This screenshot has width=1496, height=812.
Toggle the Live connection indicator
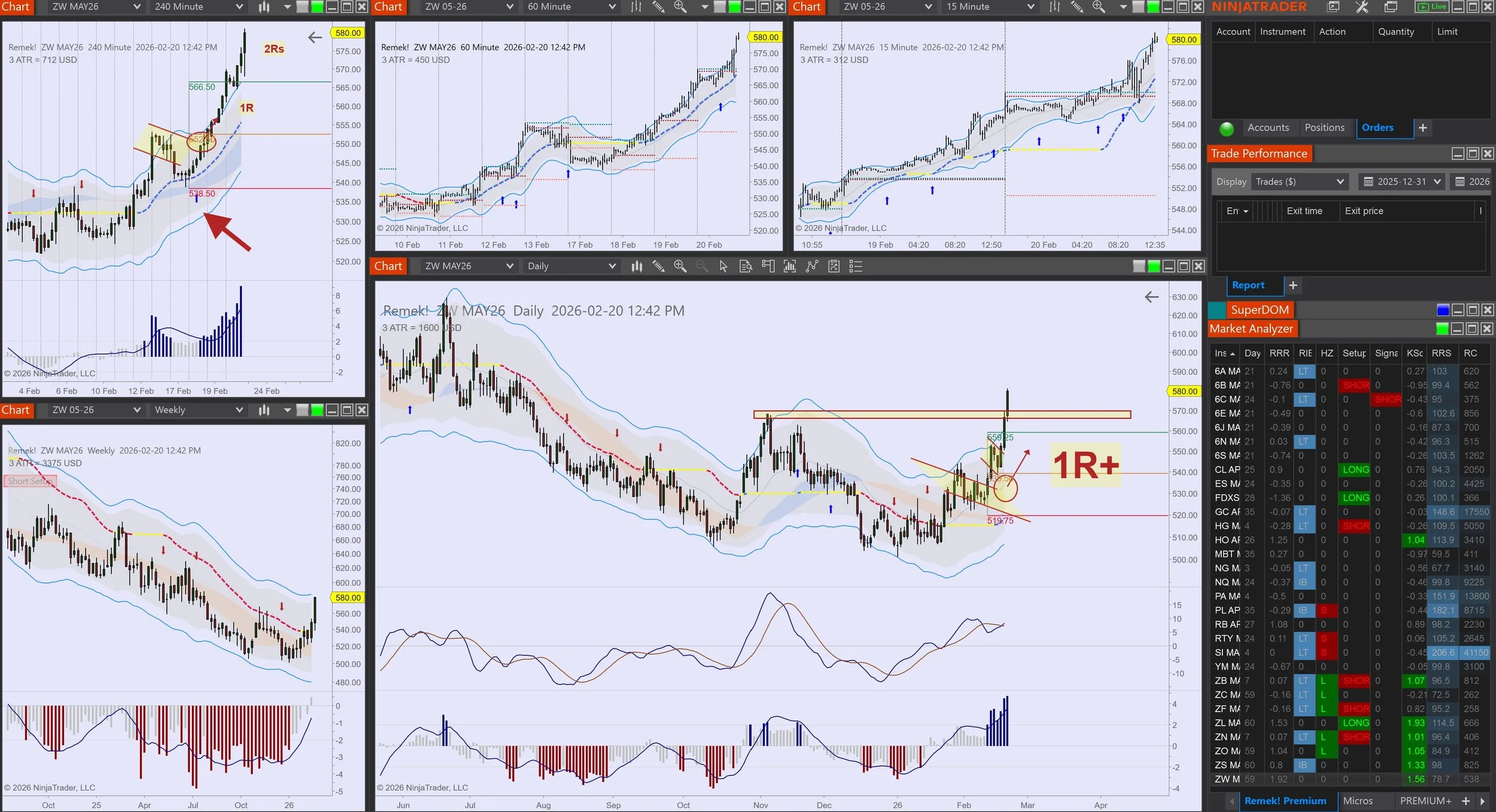tap(1432, 7)
